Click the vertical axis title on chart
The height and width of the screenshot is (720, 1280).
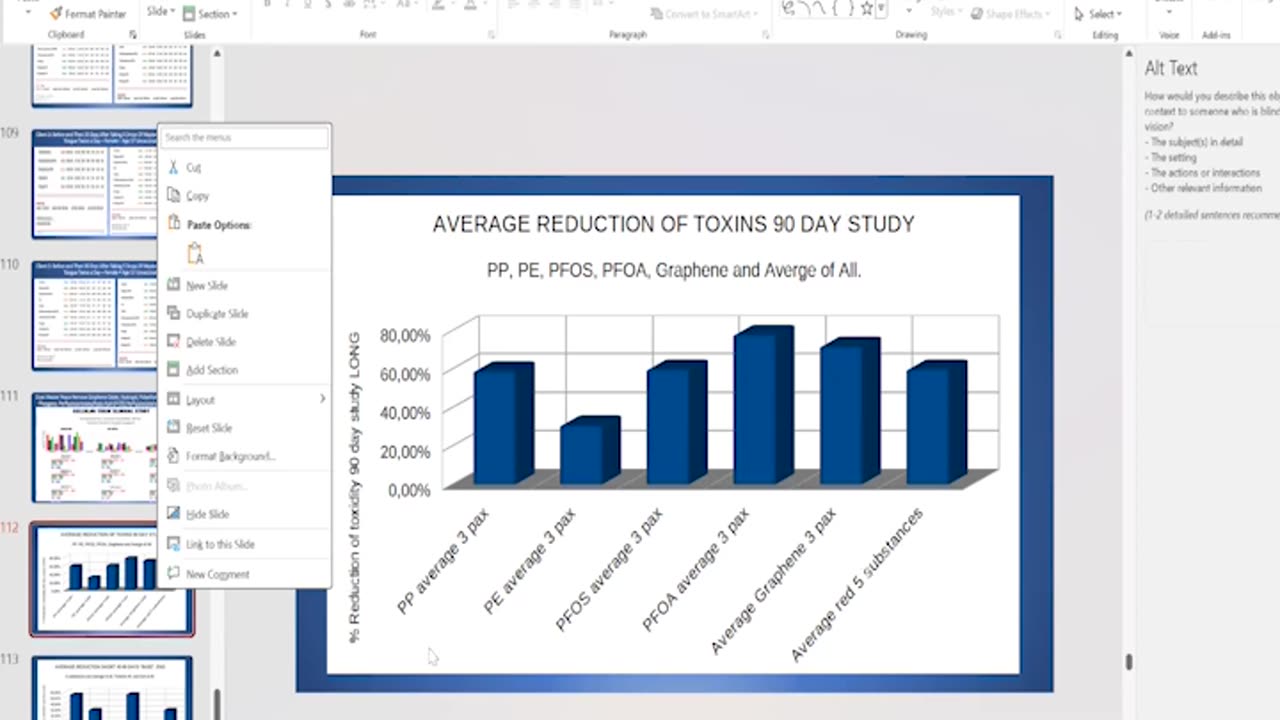pyautogui.click(x=354, y=488)
